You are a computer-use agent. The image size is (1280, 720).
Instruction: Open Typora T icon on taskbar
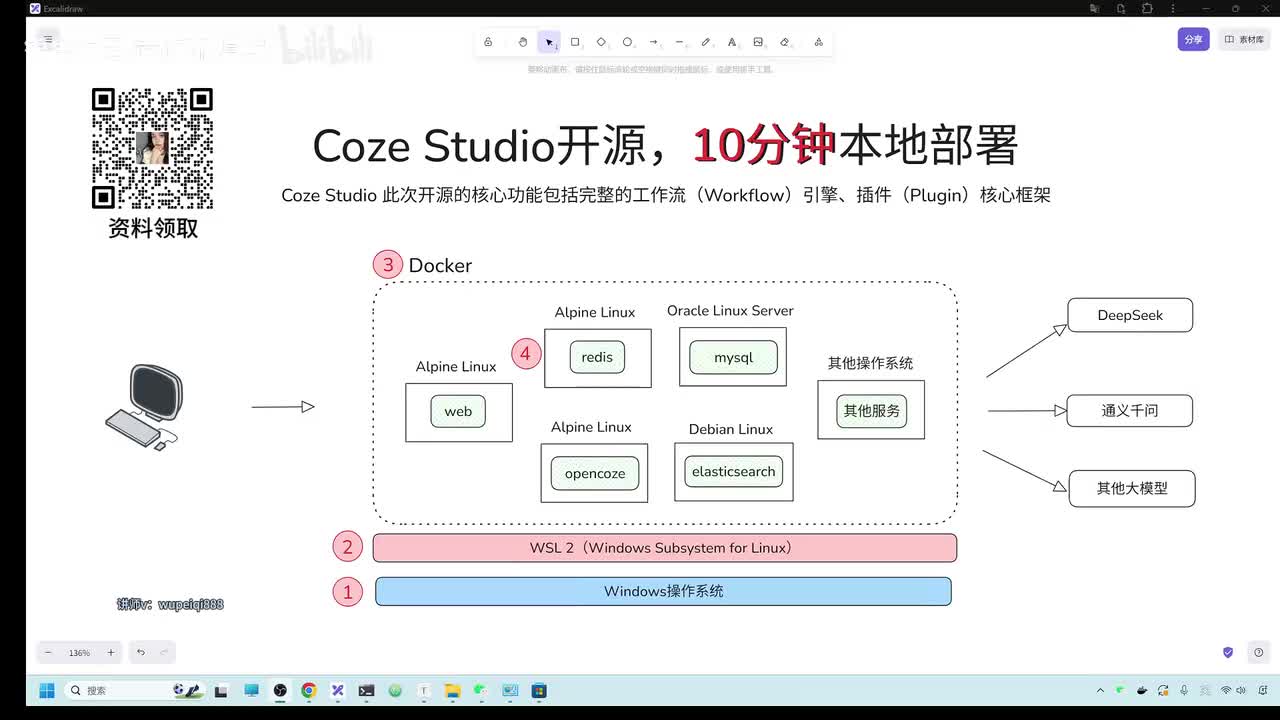424,690
